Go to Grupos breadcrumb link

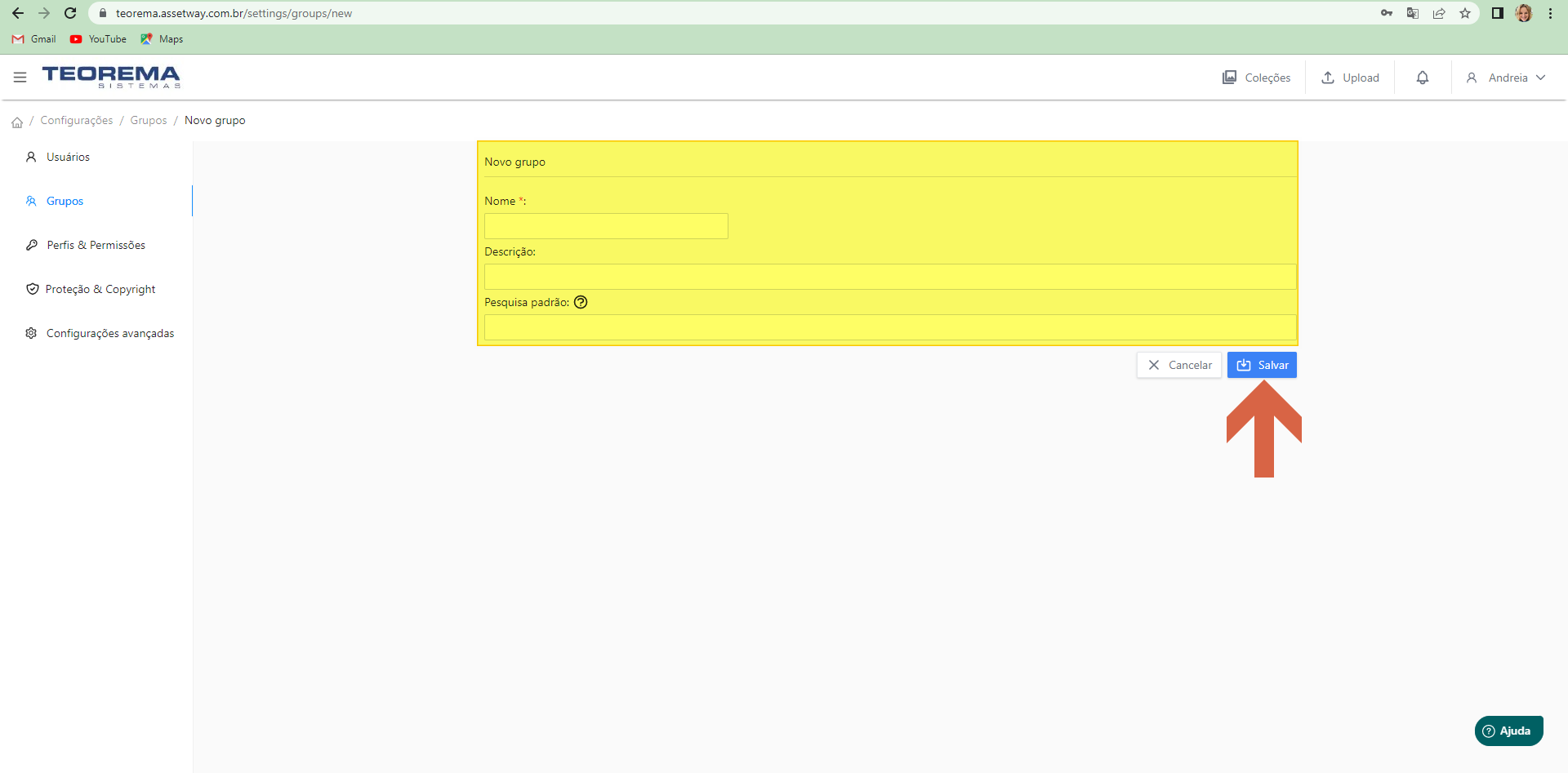tap(149, 120)
